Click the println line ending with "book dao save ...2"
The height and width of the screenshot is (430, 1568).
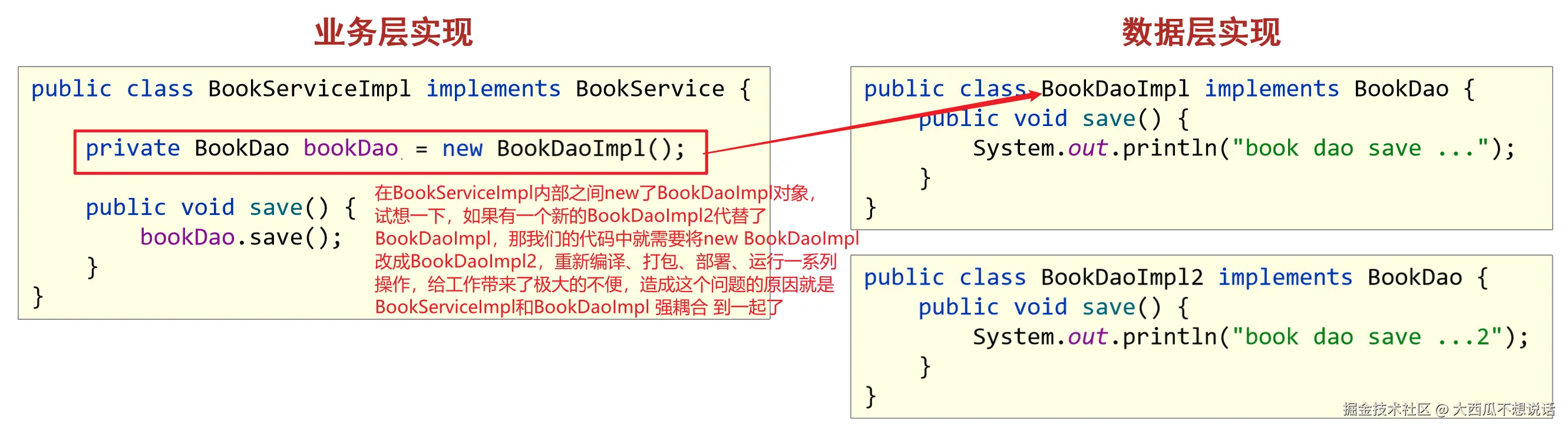(1250, 338)
